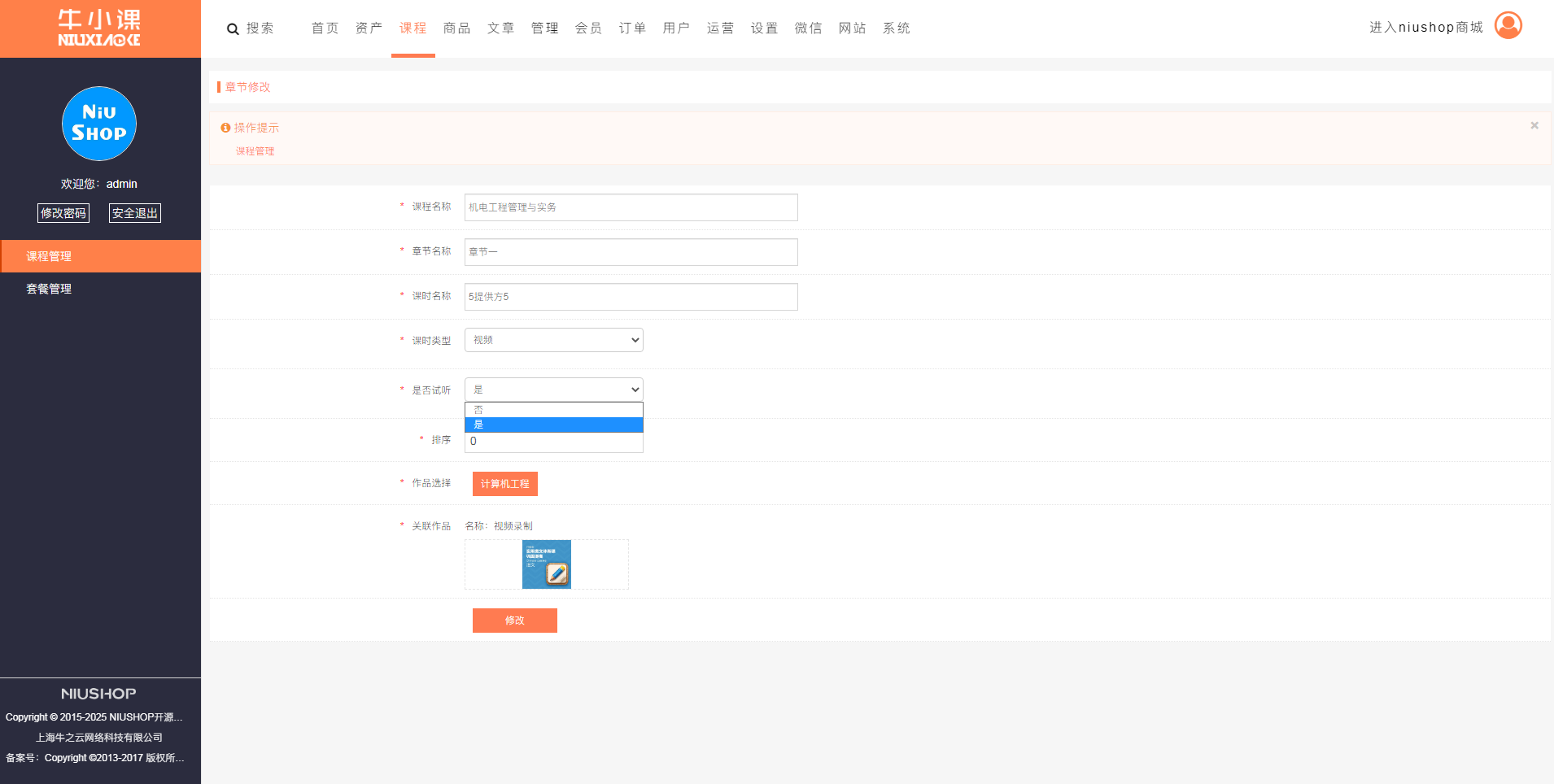
Task: Click the search magnifier icon
Action: point(233,29)
